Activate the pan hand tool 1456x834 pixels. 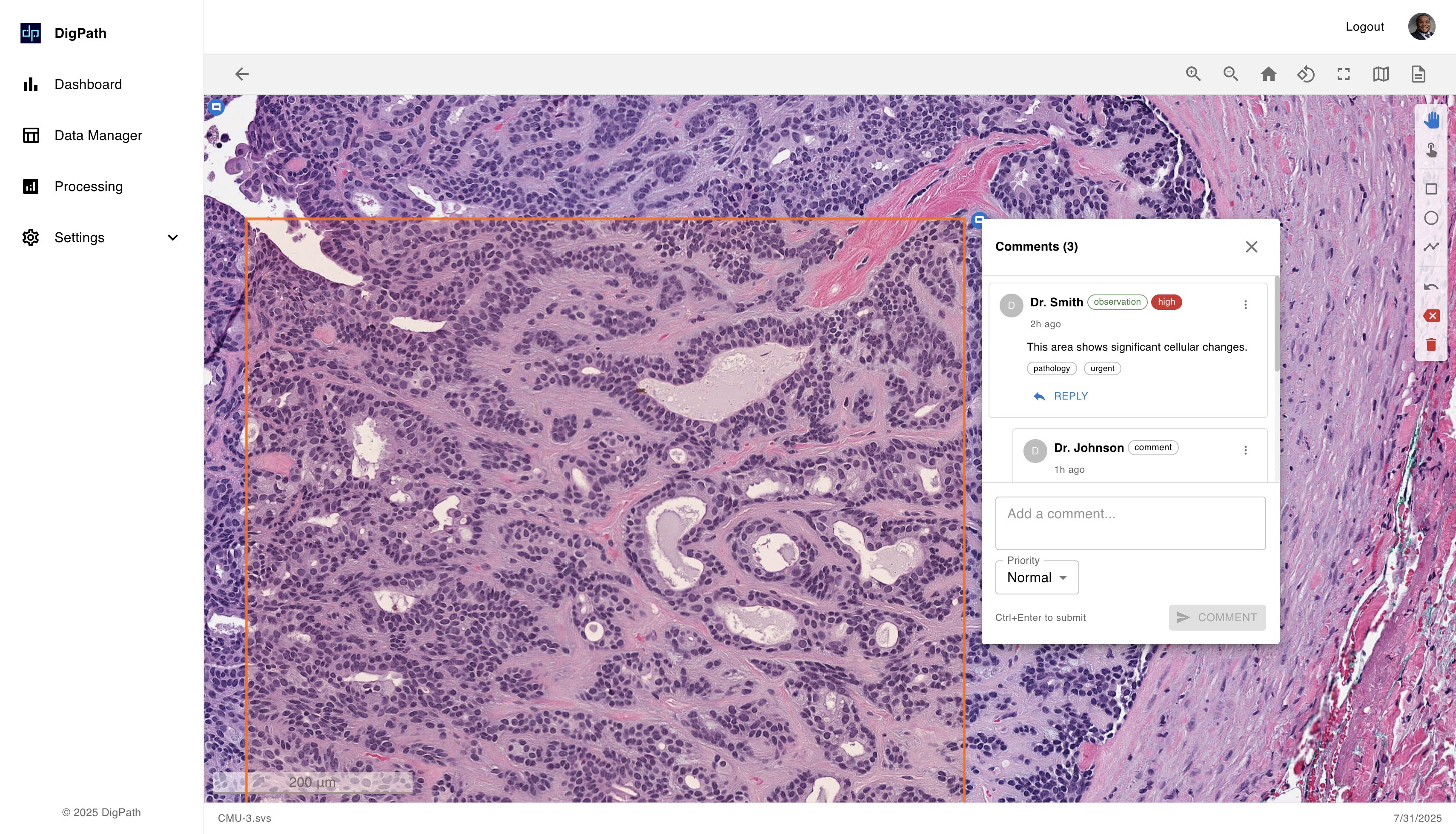point(1431,120)
